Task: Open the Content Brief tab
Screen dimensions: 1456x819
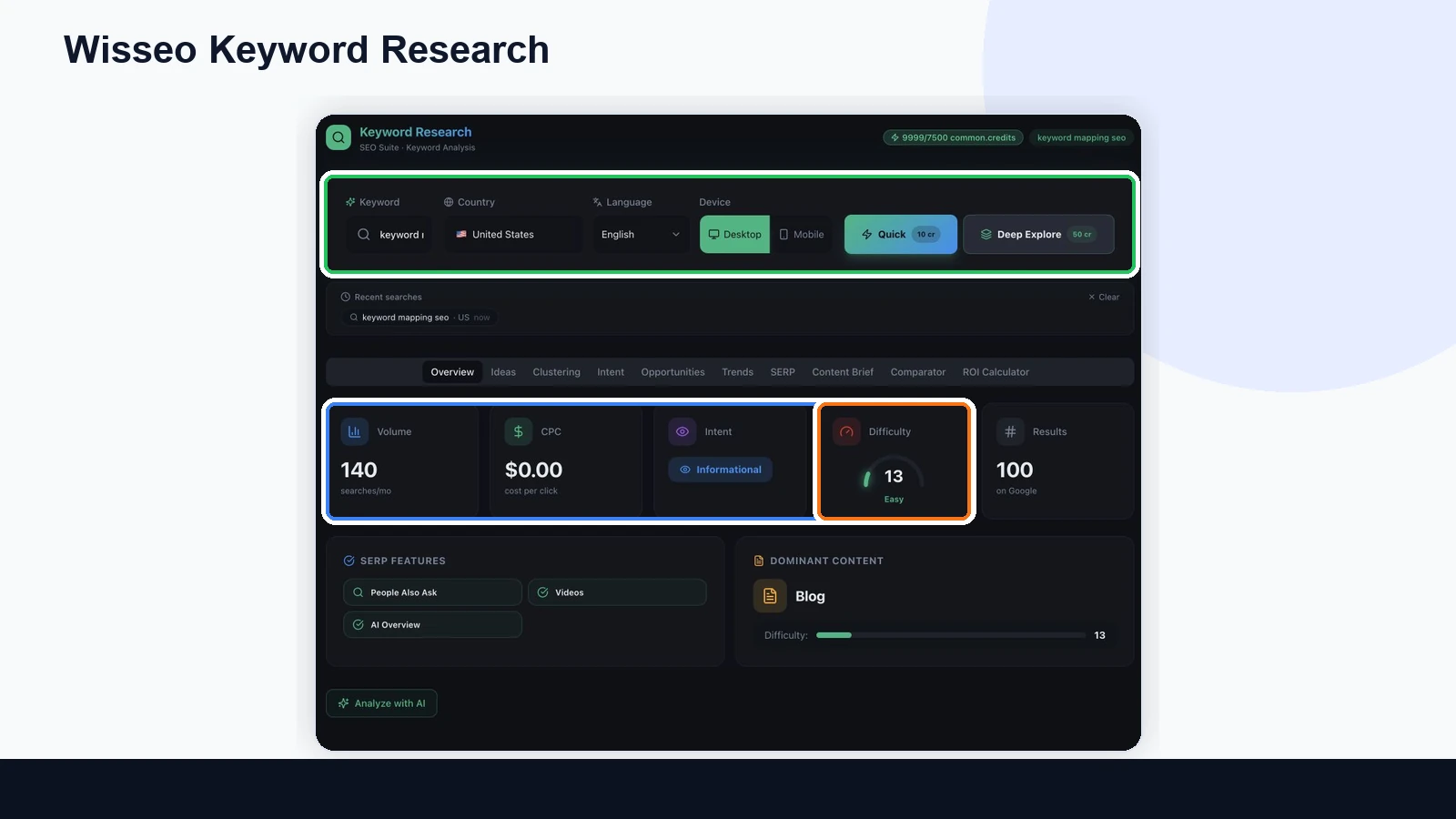Action: pyautogui.click(x=843, y=372)
